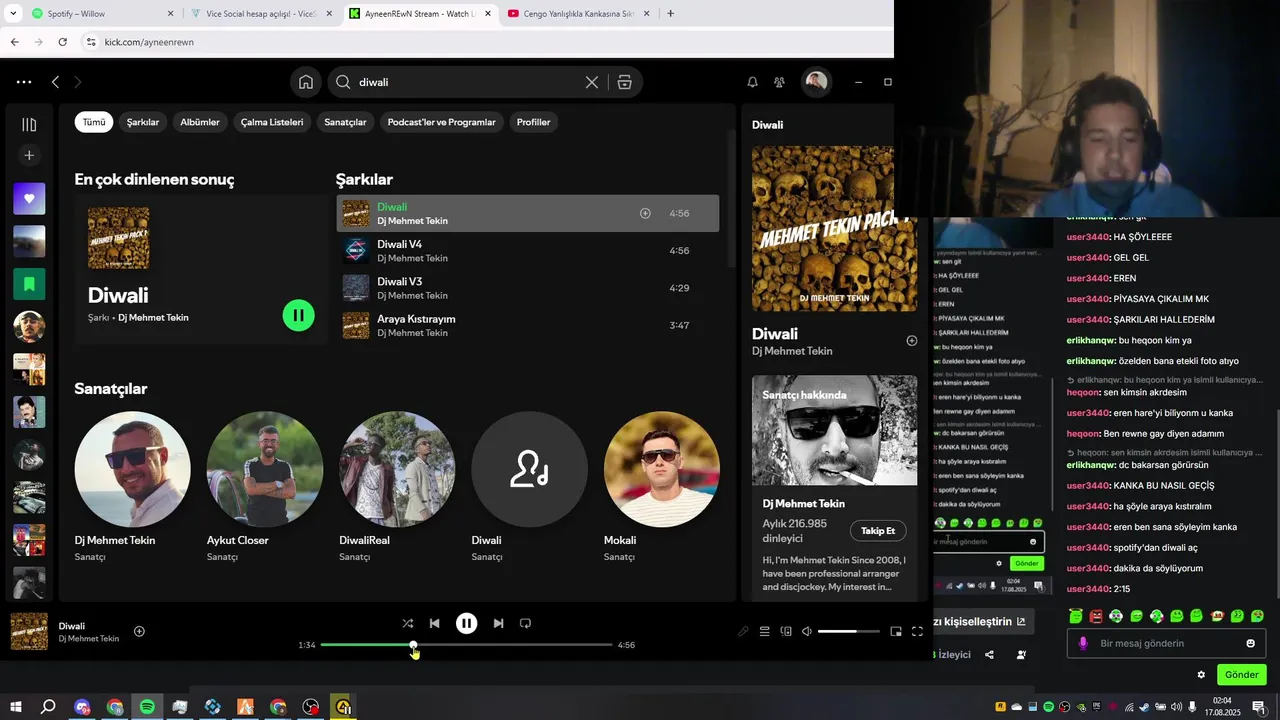Open Spotify from the Windows taskbar
1280x720 pixels.
(x=147, y=707)
